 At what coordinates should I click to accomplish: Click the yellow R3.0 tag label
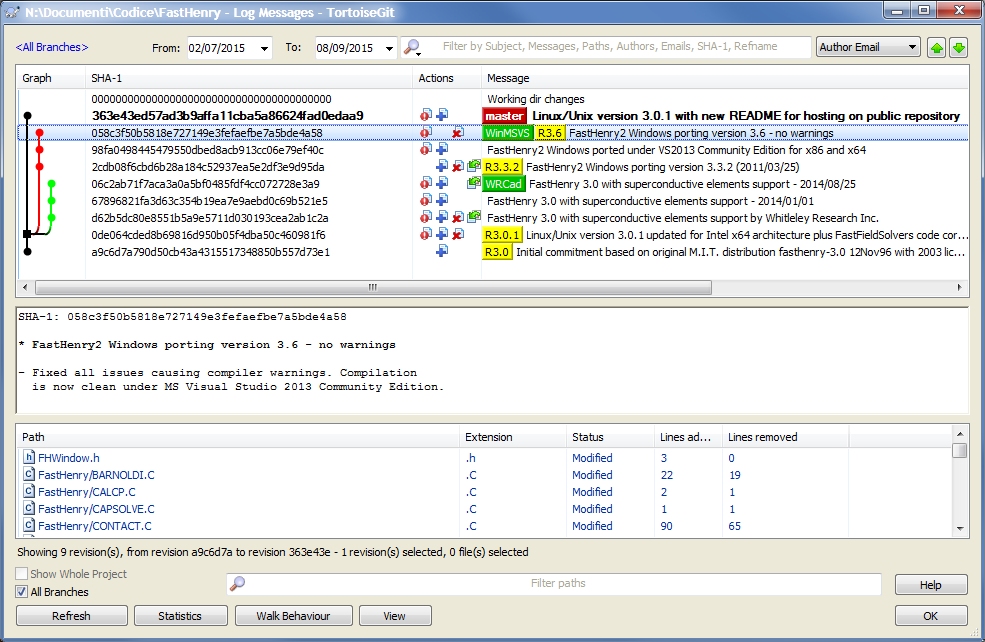tap(497, 252)
